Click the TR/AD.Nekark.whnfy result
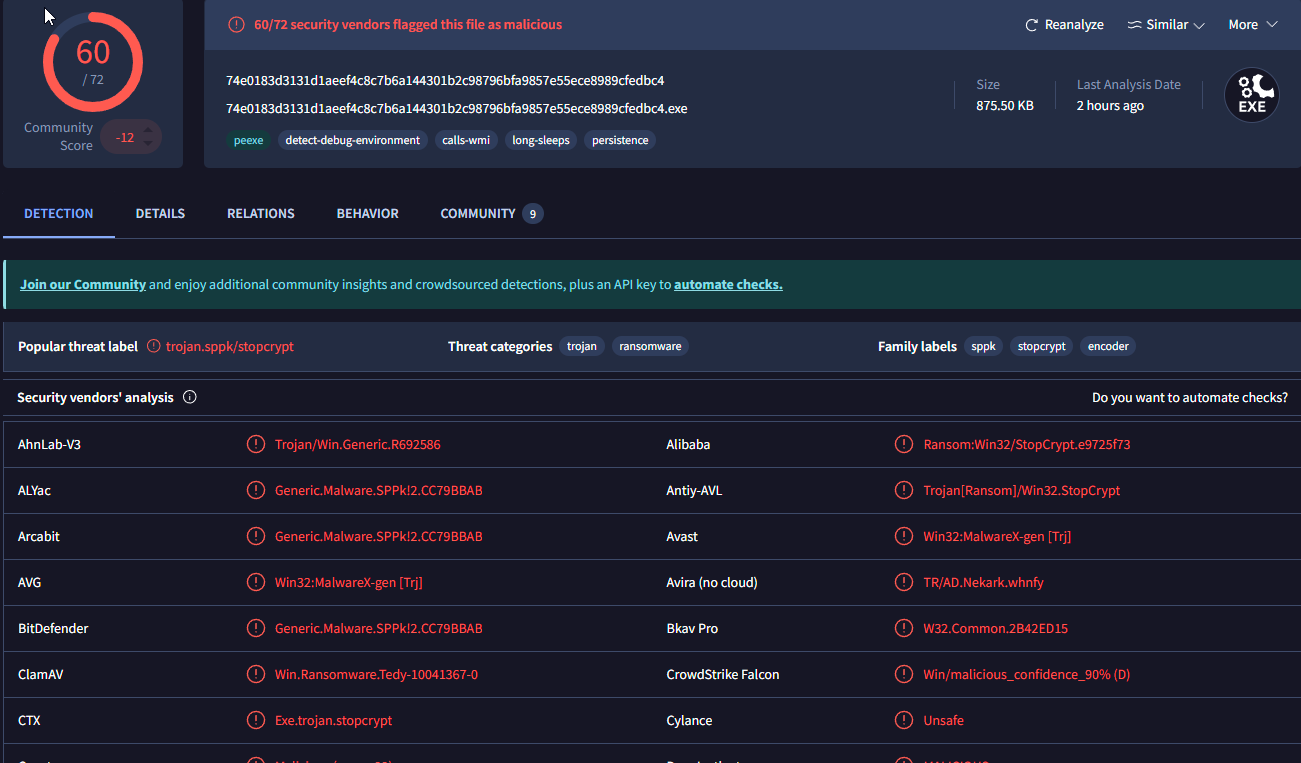Screen dimensions: 1301x763 (x=983, y=582)
